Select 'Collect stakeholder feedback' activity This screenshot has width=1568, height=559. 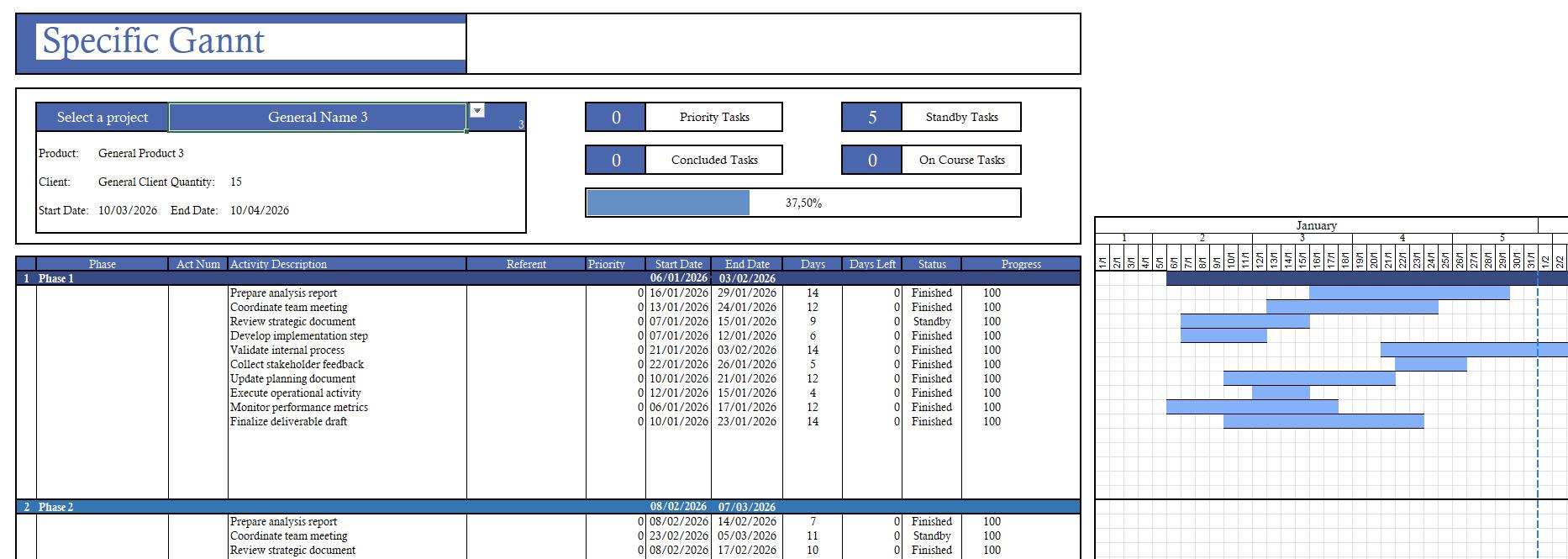point(297,364)
